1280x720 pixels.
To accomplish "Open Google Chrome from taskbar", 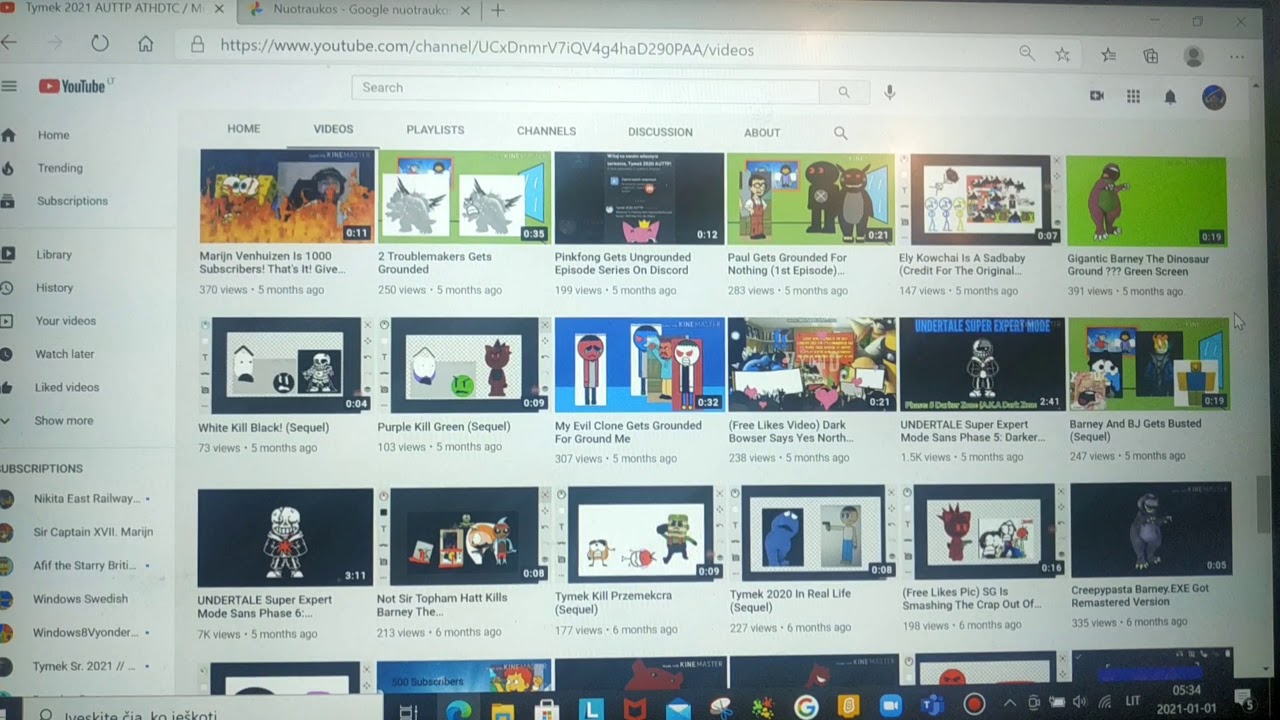I will (x=806, y=707).
